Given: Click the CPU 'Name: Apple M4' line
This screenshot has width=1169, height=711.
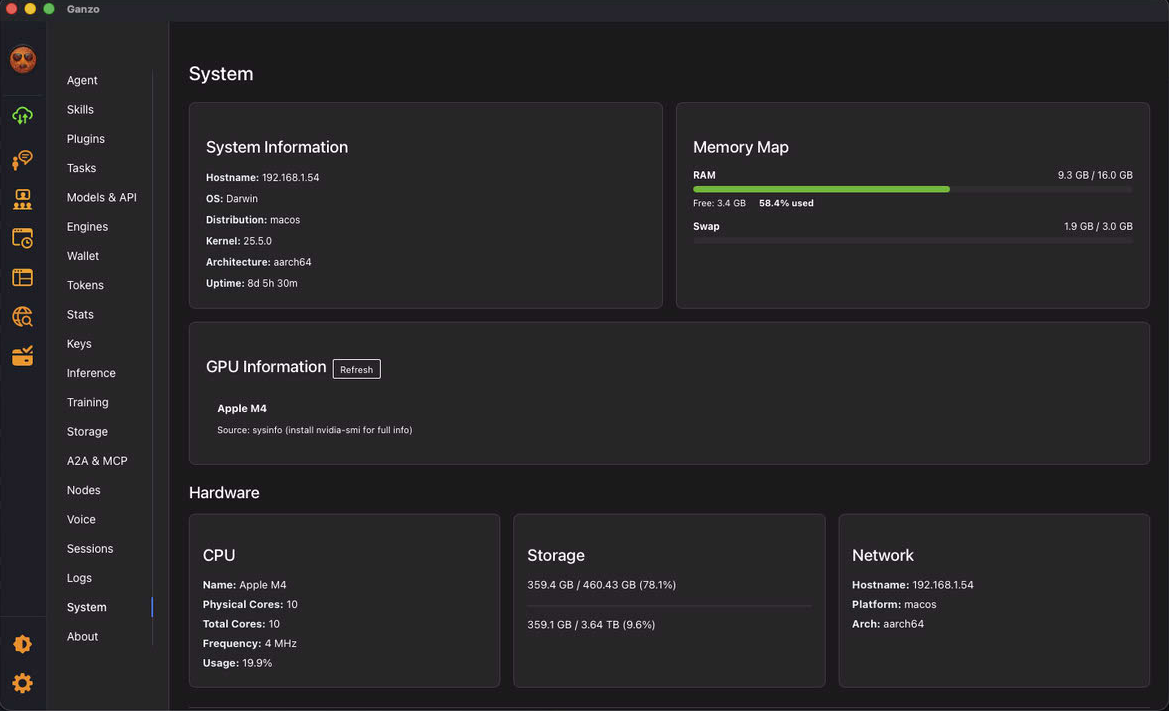Looking at the screenshot, I should [x=245, y=585].
